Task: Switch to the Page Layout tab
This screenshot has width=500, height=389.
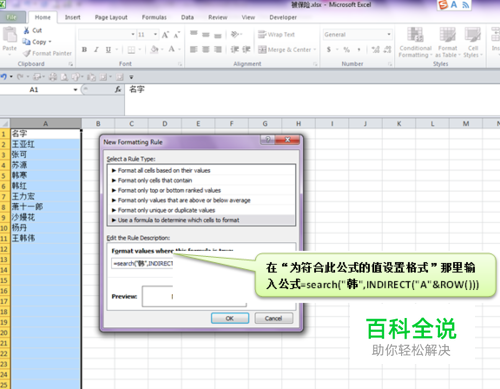Action: pos(111,17)
